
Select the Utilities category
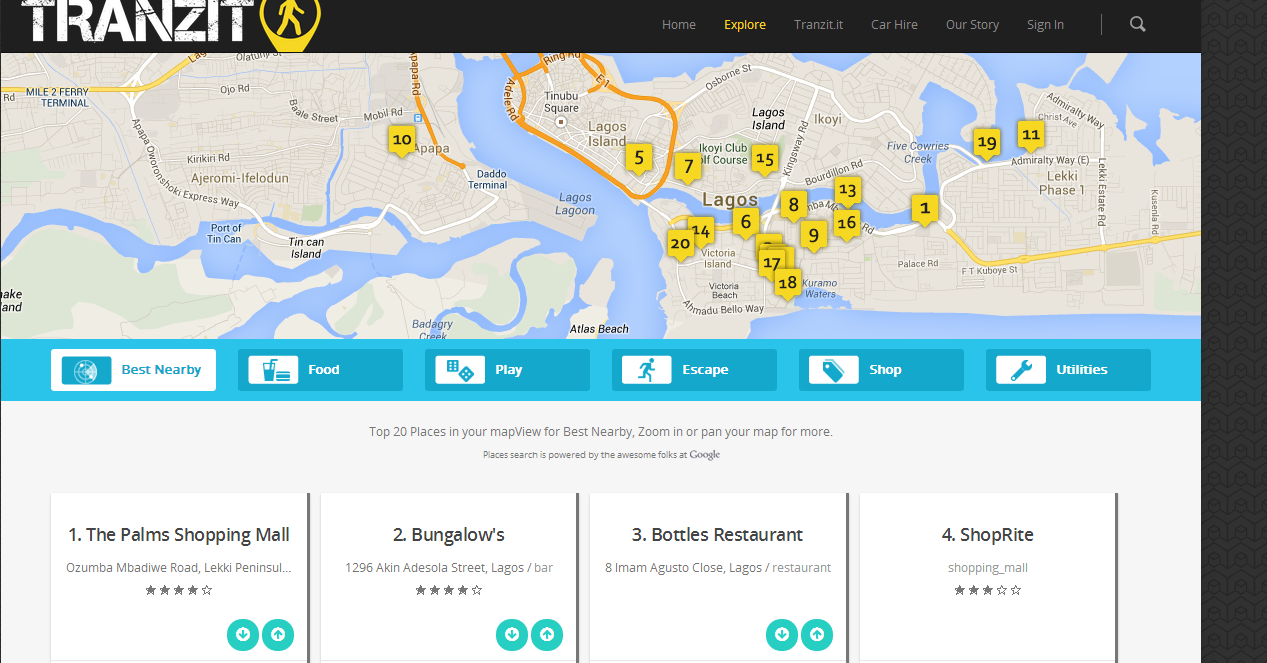pos(1068,370)
